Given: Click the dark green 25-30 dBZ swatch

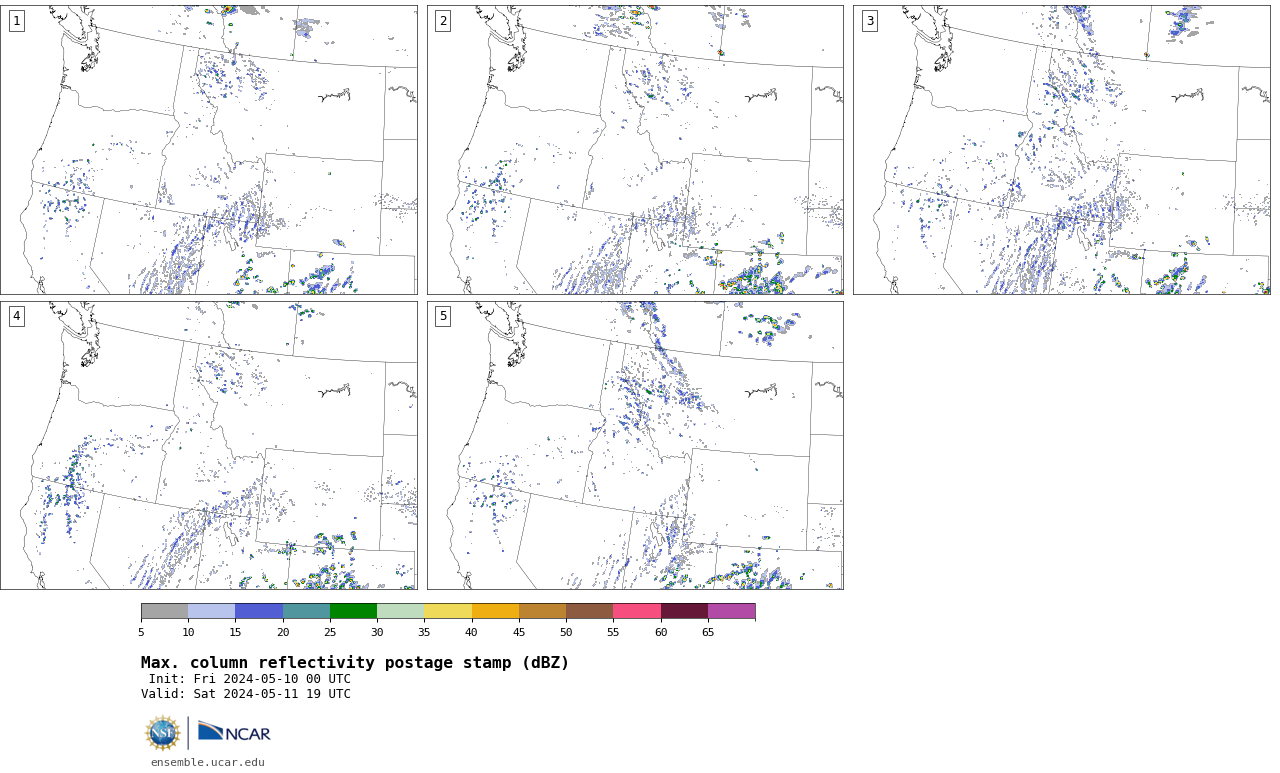Looking at the screenshot, I should [353, 611].
